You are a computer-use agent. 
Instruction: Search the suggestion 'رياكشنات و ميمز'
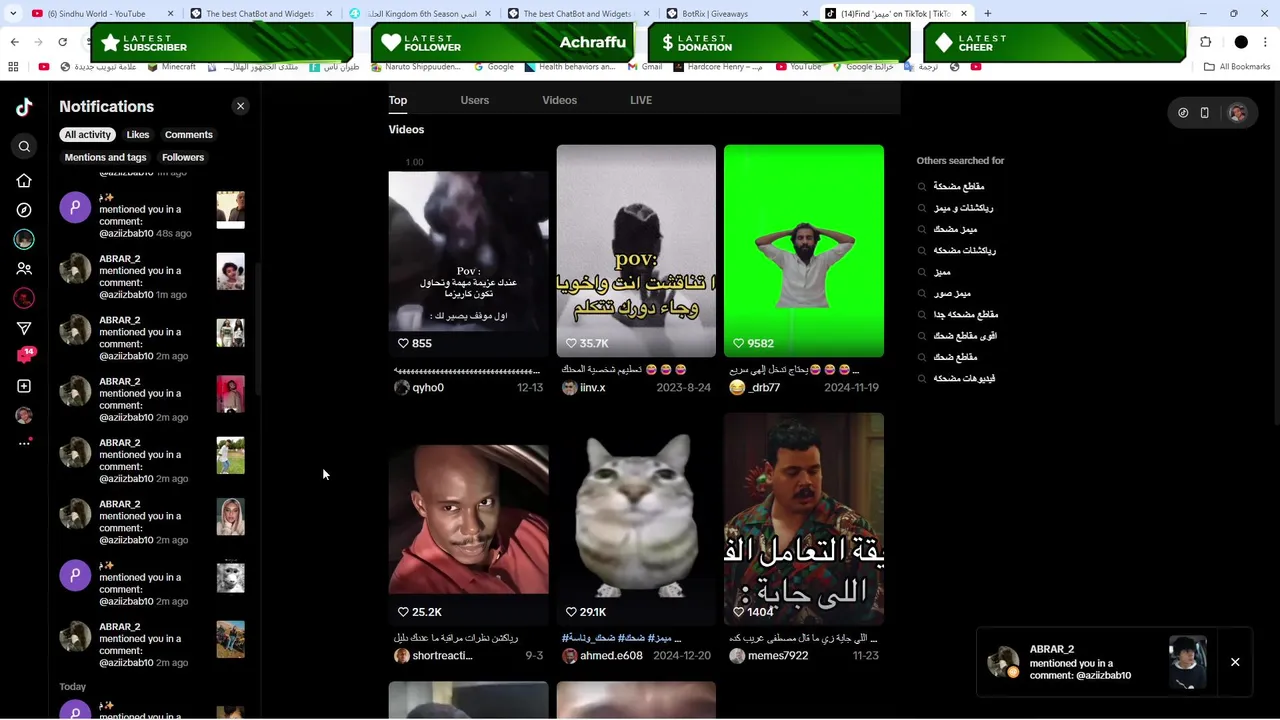point(963,208)
